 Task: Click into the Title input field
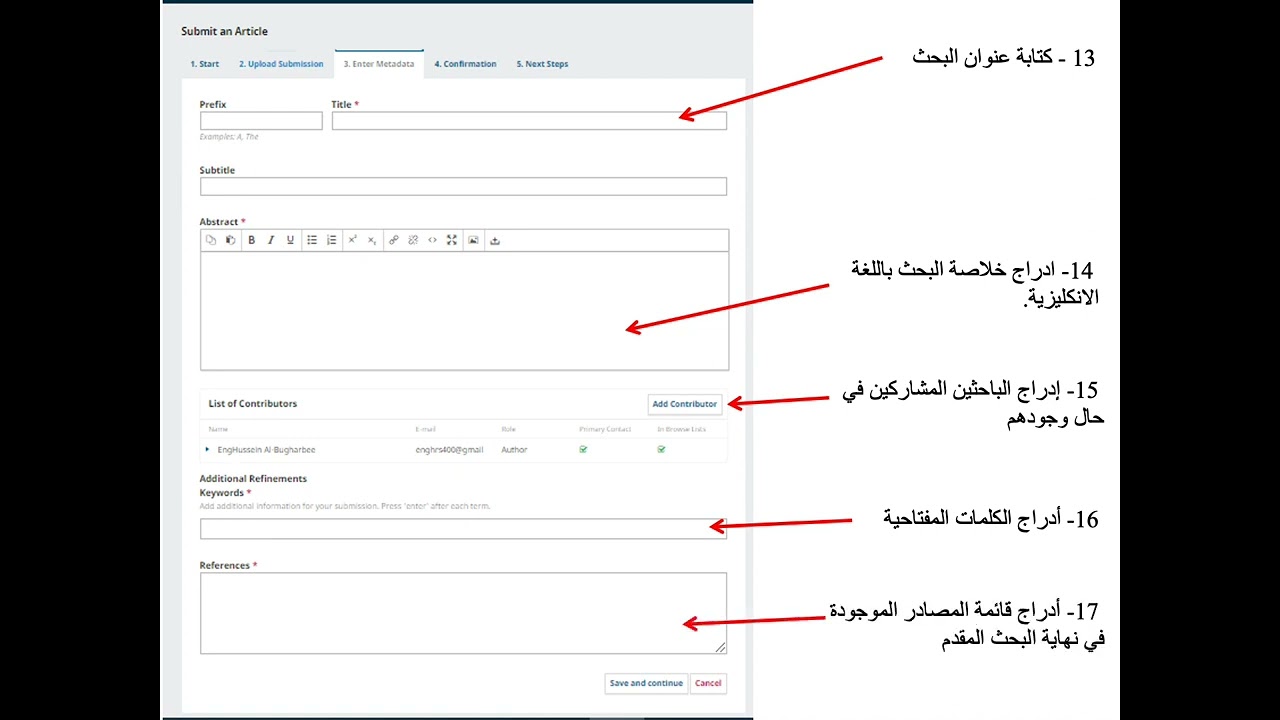point(529,121)
